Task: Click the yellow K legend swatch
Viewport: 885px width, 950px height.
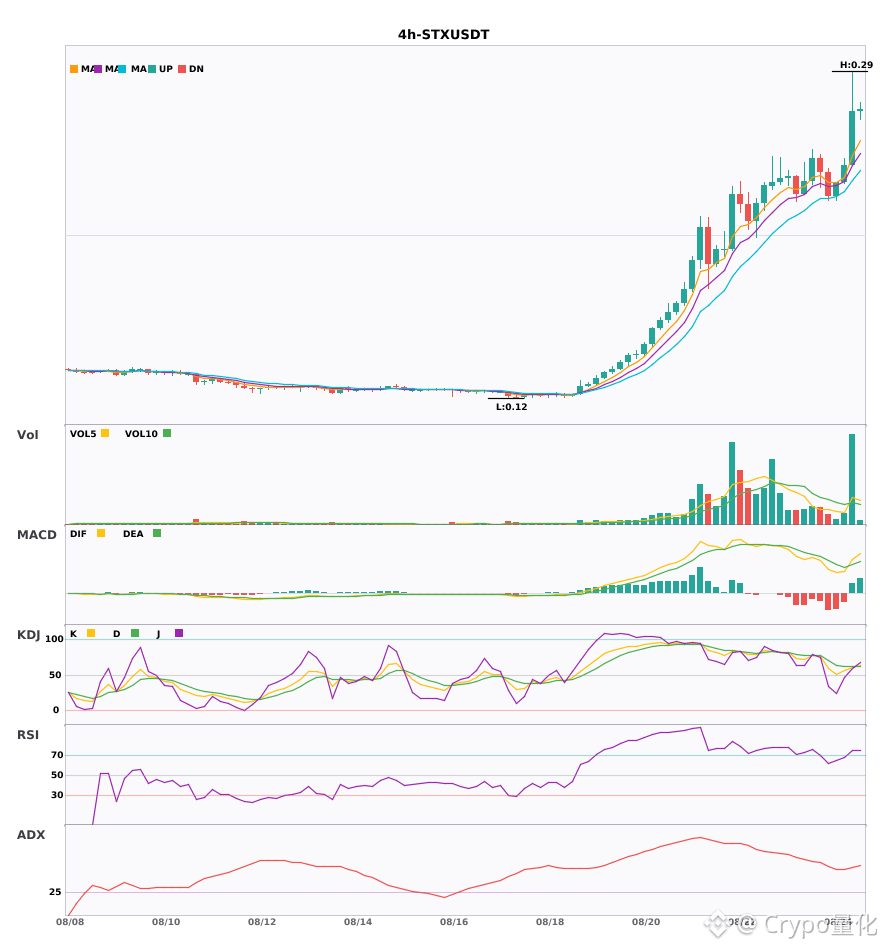Action: 91,633
